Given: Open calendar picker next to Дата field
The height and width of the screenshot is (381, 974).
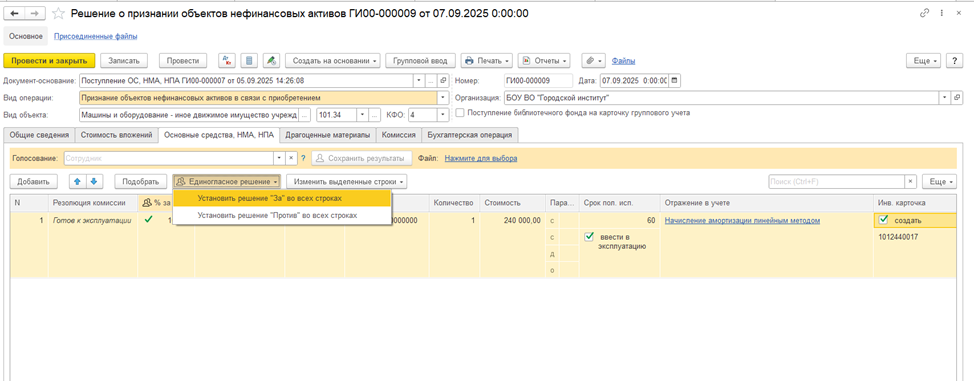Looking at the screenshot, I should click(675, 81).
